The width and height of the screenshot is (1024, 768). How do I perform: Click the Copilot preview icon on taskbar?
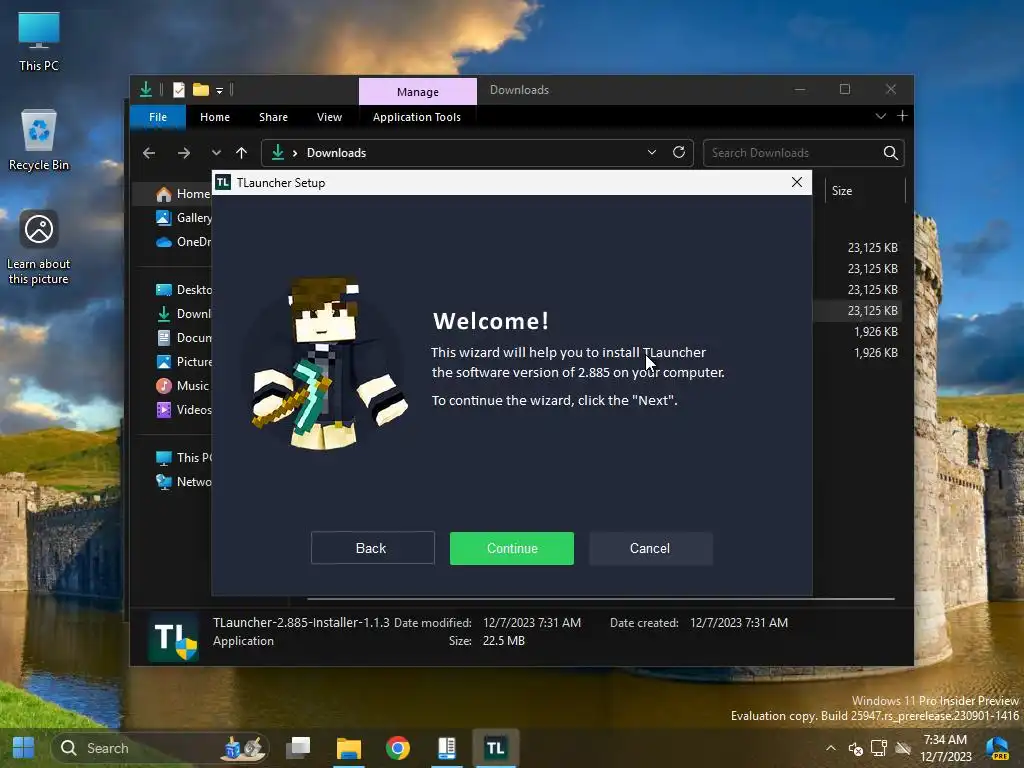[x=997, y=748]
